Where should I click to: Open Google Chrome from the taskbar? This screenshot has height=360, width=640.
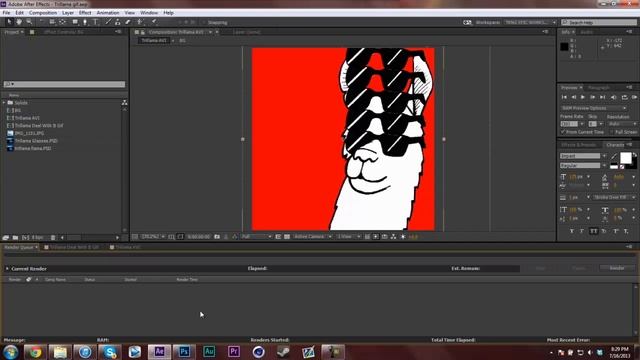35,351
